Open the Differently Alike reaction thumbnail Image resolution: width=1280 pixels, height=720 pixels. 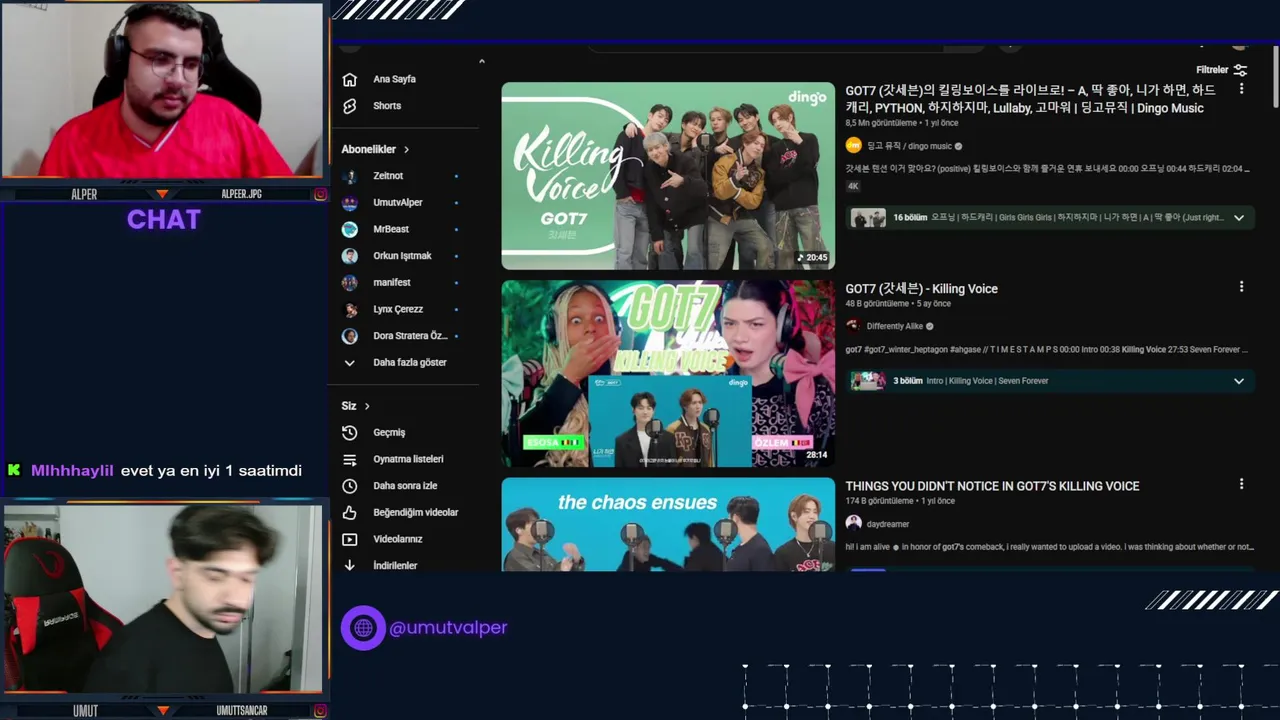[668, 373]
